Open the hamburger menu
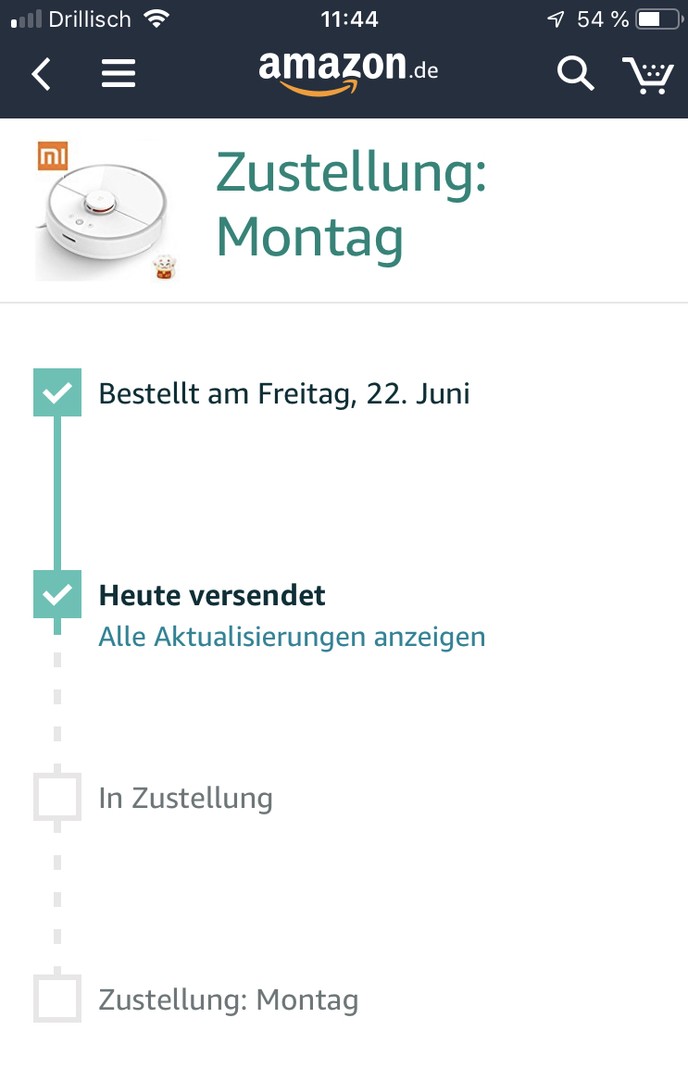The width and height of the screenshot is (688, 1080). (x=118, y=74)
